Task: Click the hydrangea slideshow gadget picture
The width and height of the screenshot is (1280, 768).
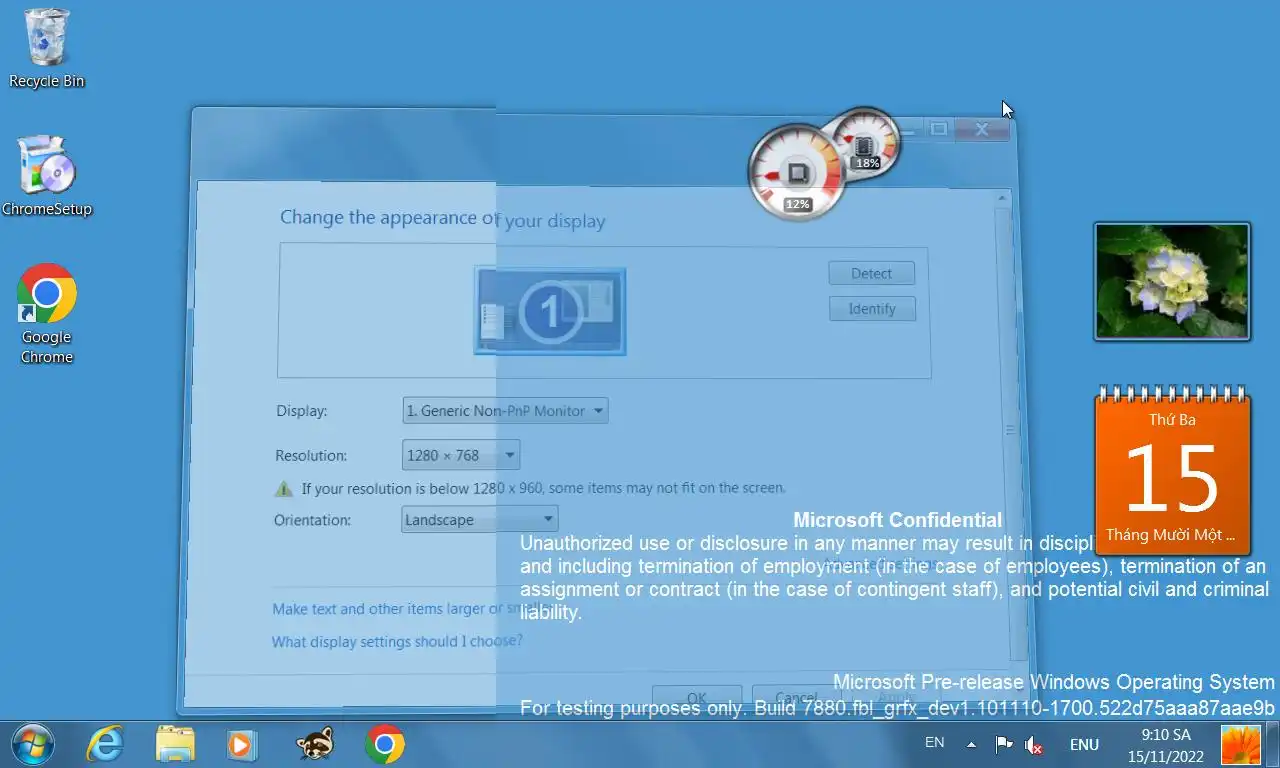Action: (1172, 281)
